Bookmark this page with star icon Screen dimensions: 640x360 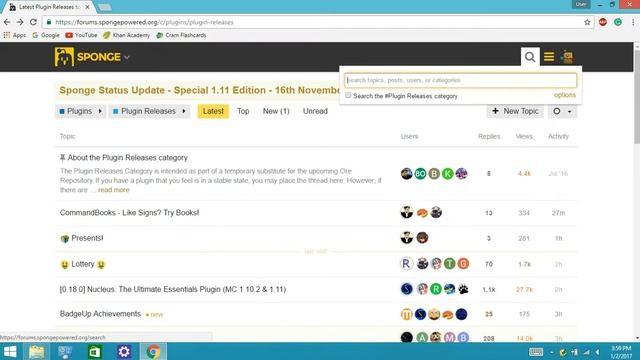coord(587,22)
